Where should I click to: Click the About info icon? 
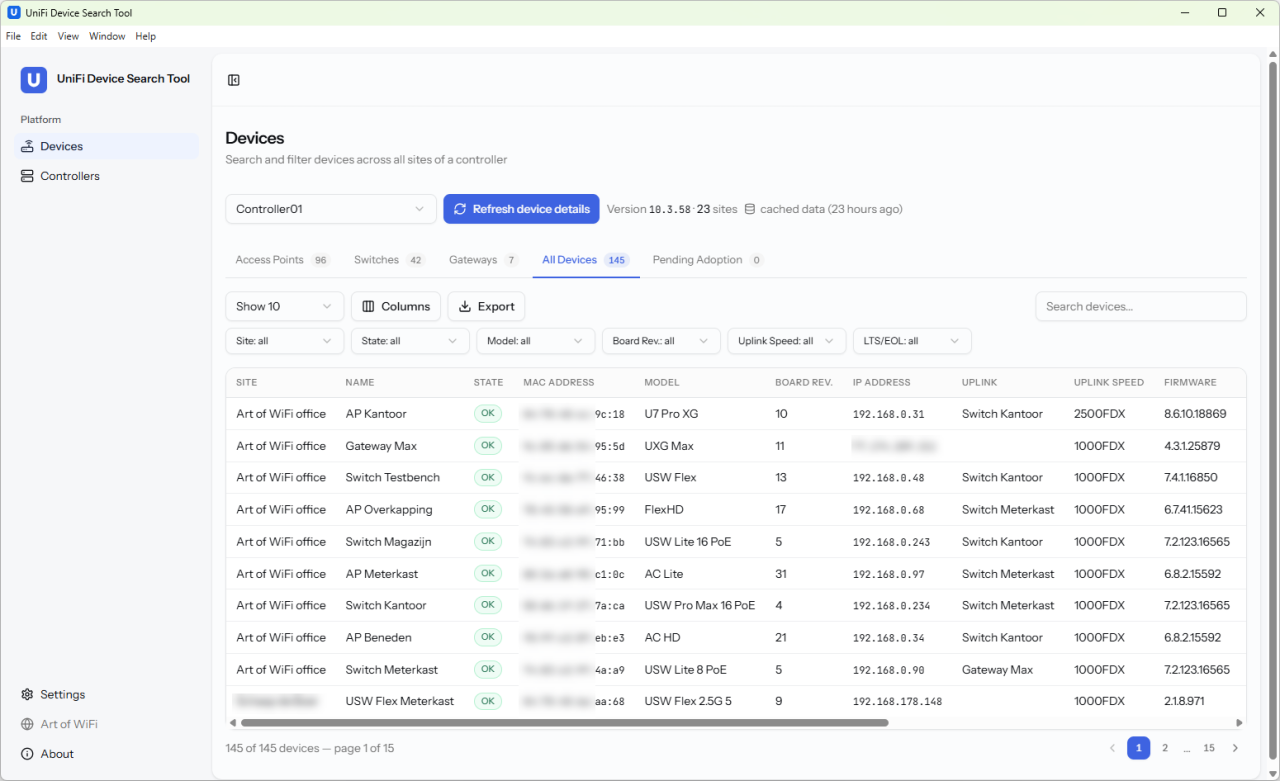pos(28,754)
